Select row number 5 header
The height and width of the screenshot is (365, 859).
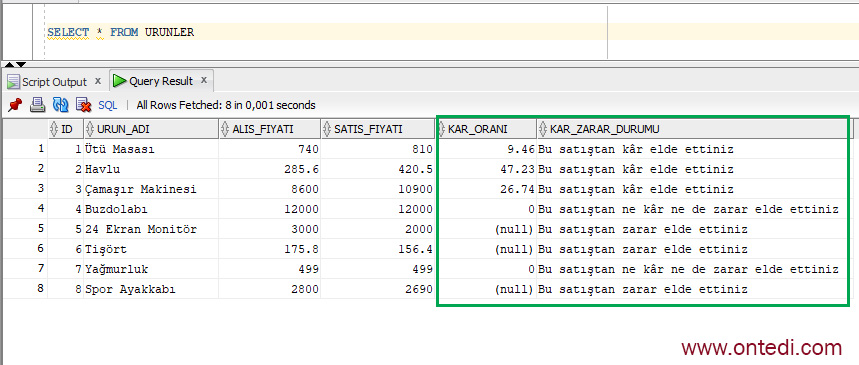(x=26, y=229)
